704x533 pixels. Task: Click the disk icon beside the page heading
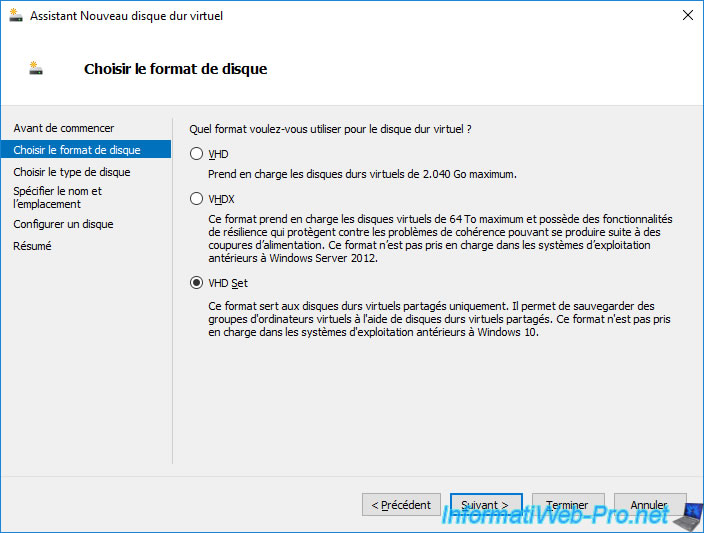pyautogui.click(x=37, y=68)
